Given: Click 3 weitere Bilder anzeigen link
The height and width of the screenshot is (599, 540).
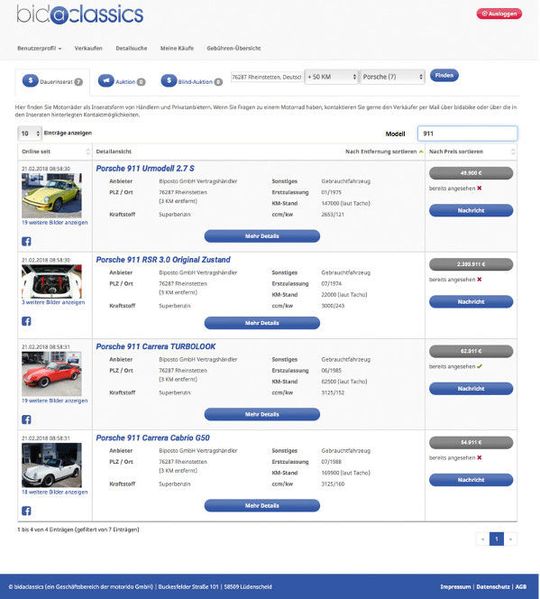Looking at the screenshot, I should point(53,302).
